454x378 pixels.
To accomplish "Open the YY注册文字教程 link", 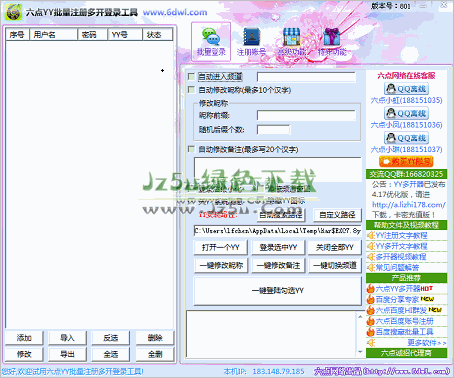I will click(401, 236).
